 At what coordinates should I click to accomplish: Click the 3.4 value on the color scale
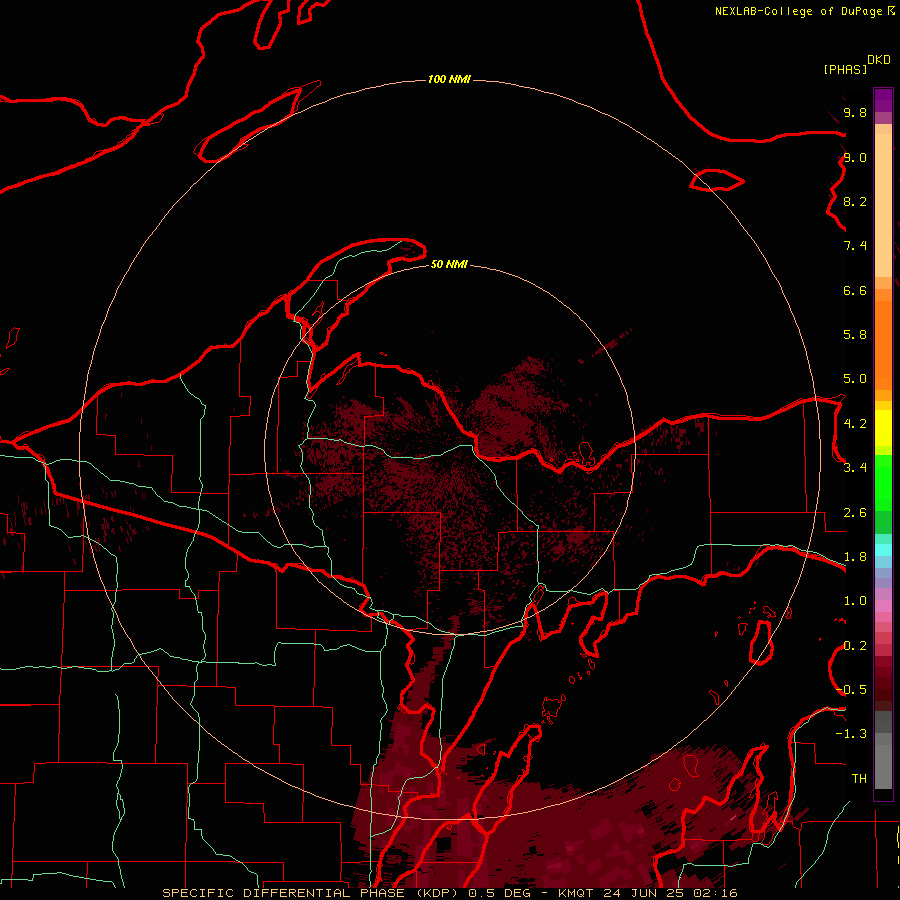[855, 468]
